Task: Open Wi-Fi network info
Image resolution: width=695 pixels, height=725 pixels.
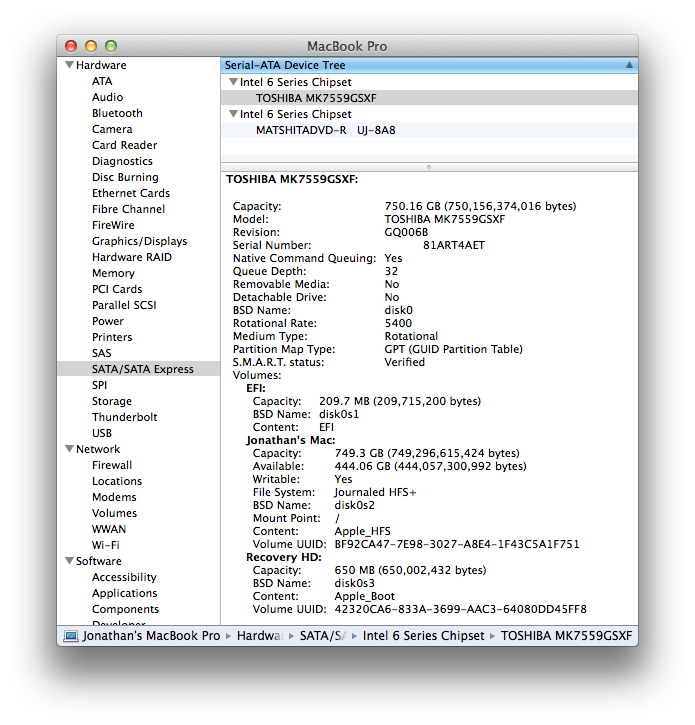Action: 105,545
